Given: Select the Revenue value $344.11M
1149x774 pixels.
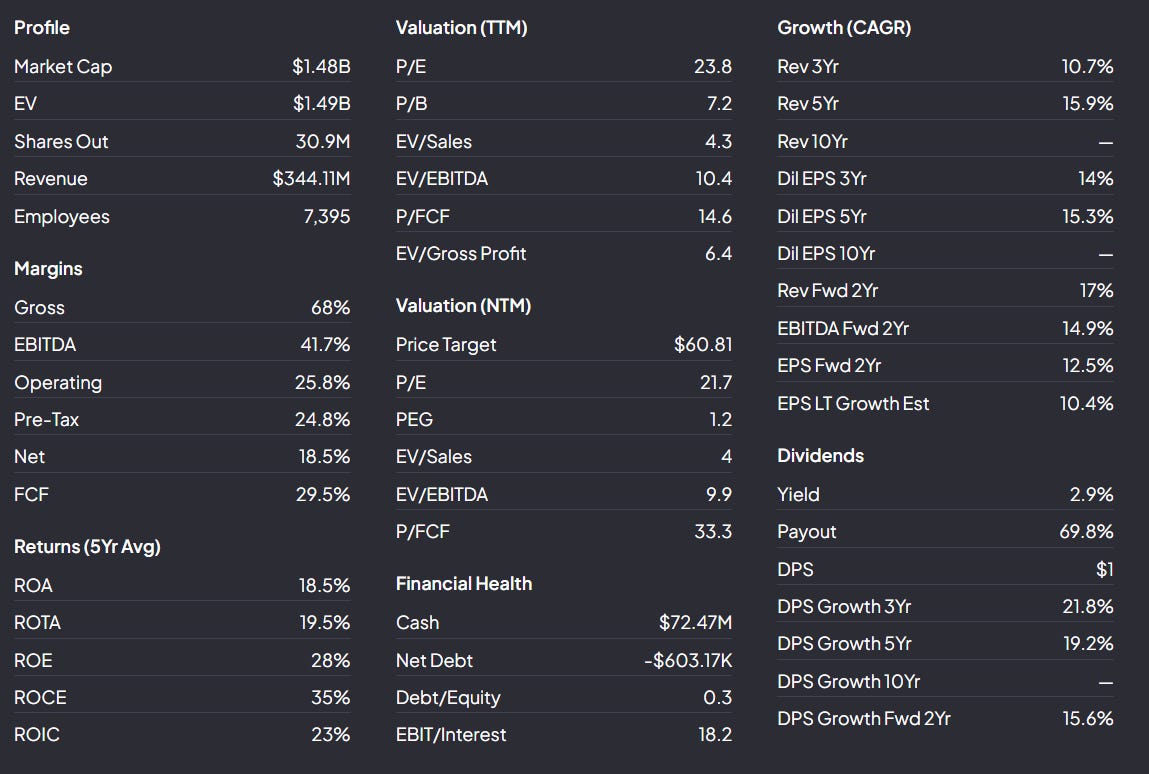Looking at the screenshot, I should coord(311,179).
